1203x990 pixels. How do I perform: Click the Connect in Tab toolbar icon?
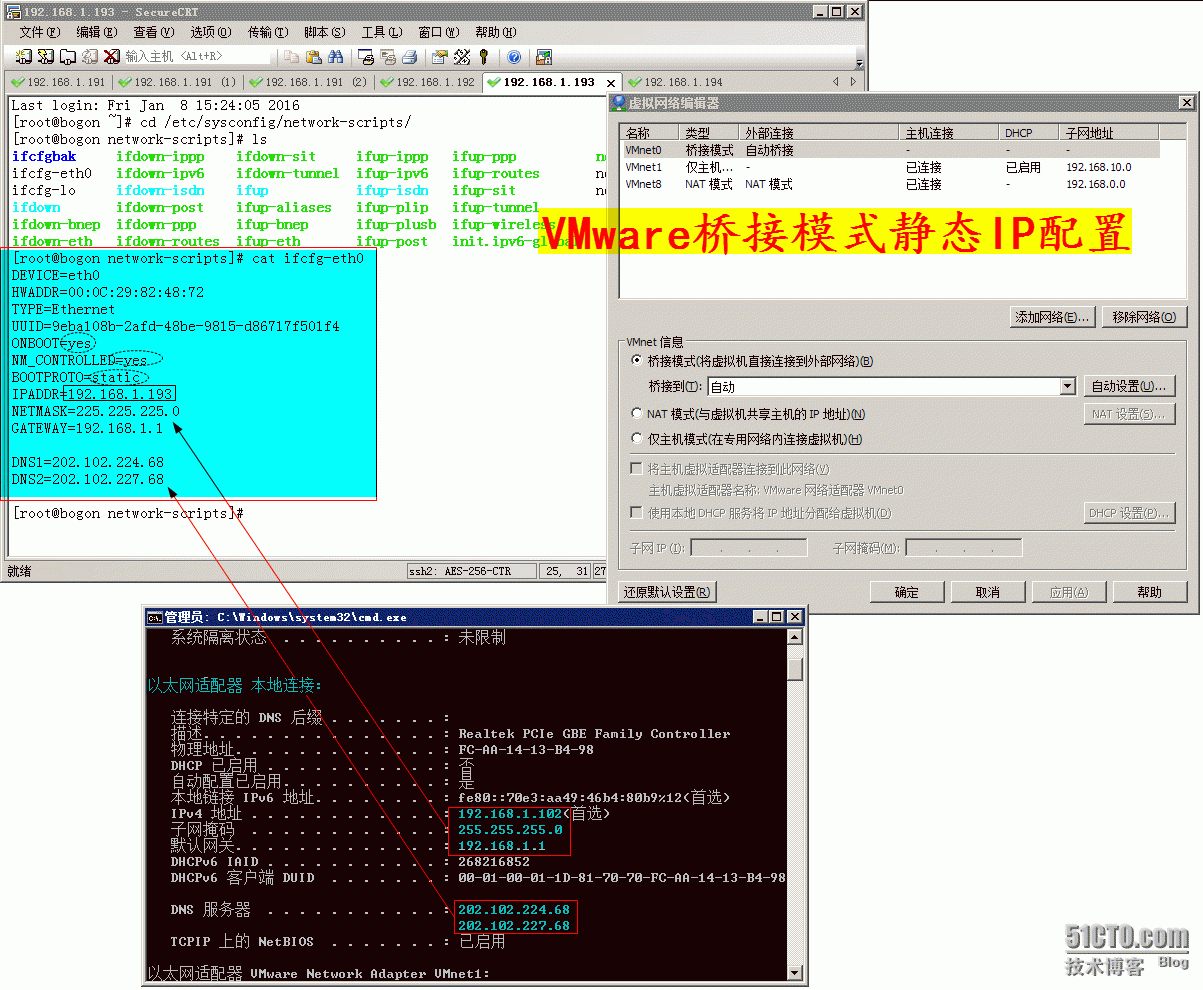pyautogui.click(x=68, y=57)
